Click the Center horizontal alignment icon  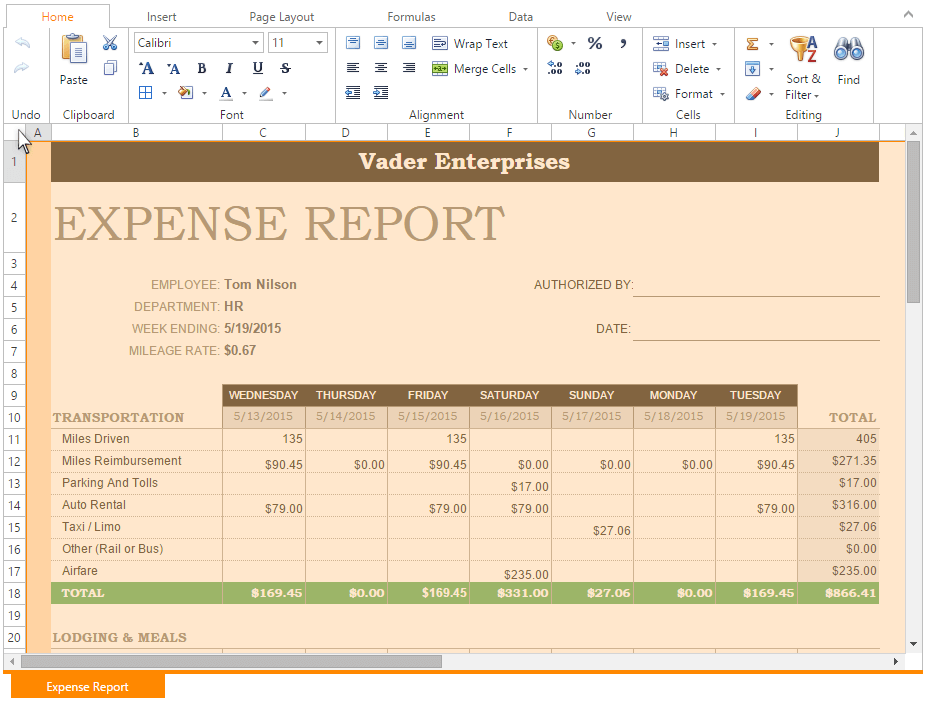pyautogui.click(x=381, y=68)
